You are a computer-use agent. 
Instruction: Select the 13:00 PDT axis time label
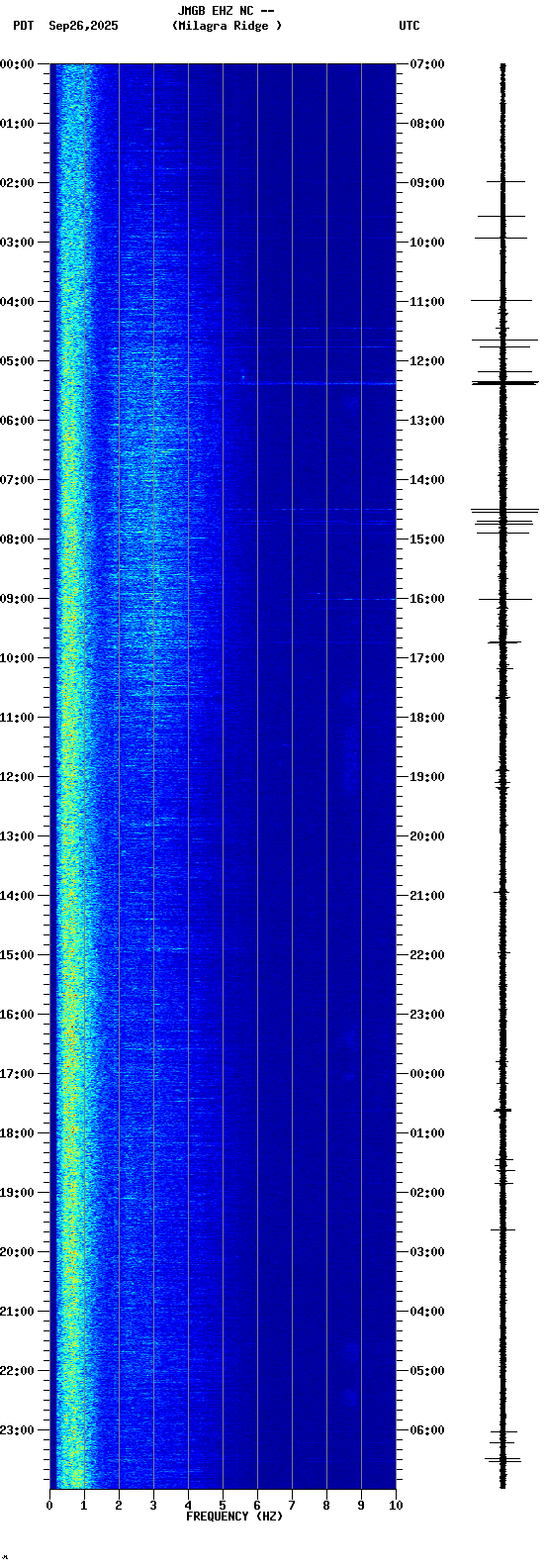[17, 836]
